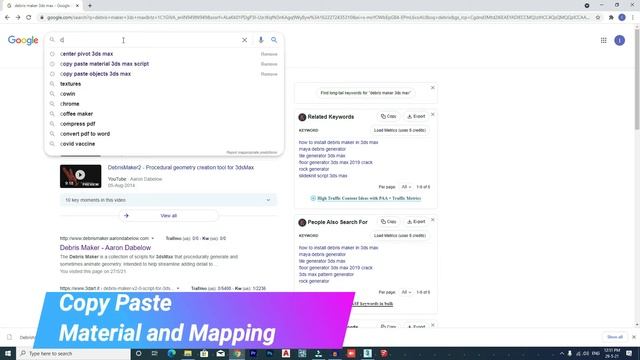Screen dimensions: 640x360
Task: Open the Chrome extensions puzzle icon
Action: (611, 18)
